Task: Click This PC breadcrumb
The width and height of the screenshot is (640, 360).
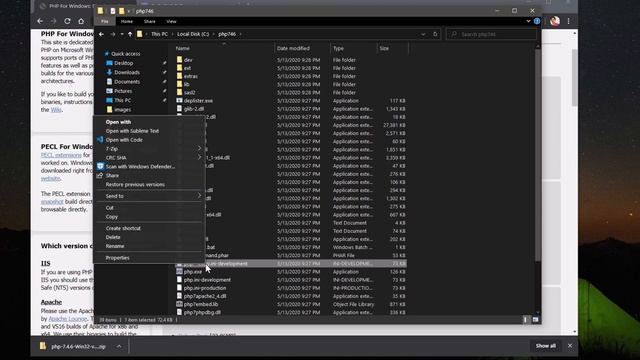Action: pos(159,34)
